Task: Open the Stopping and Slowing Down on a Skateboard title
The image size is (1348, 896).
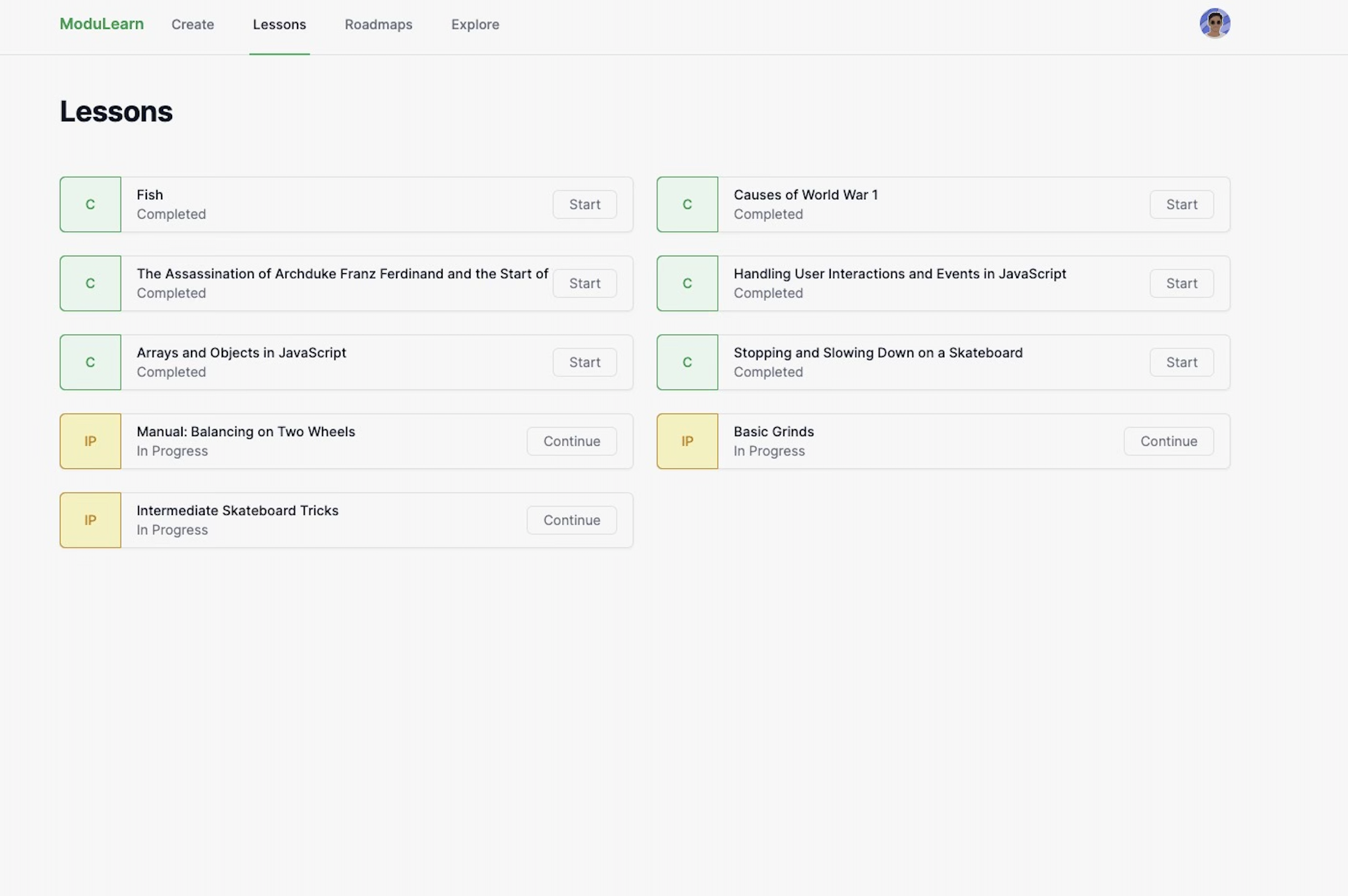Action: pos(878,353)
